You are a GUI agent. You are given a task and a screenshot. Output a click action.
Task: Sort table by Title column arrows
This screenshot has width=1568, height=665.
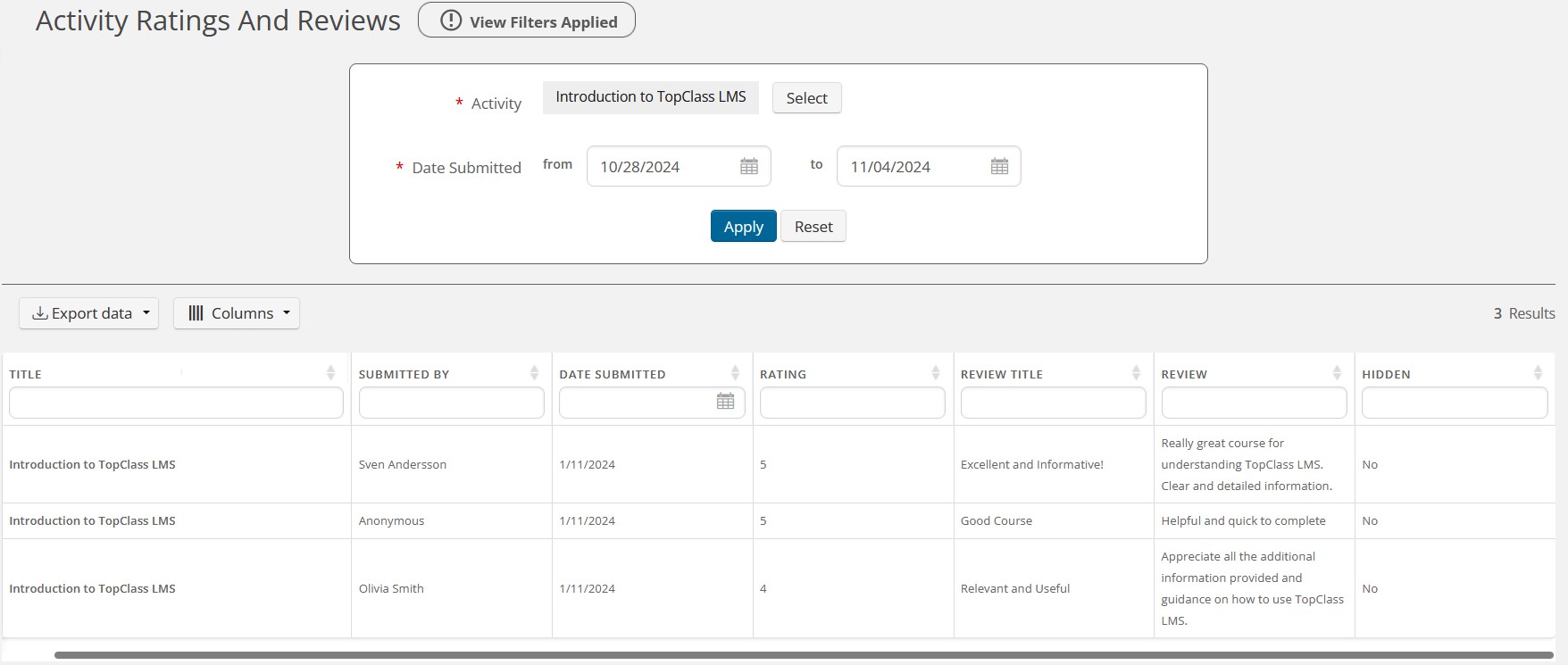tap(331, 373)
